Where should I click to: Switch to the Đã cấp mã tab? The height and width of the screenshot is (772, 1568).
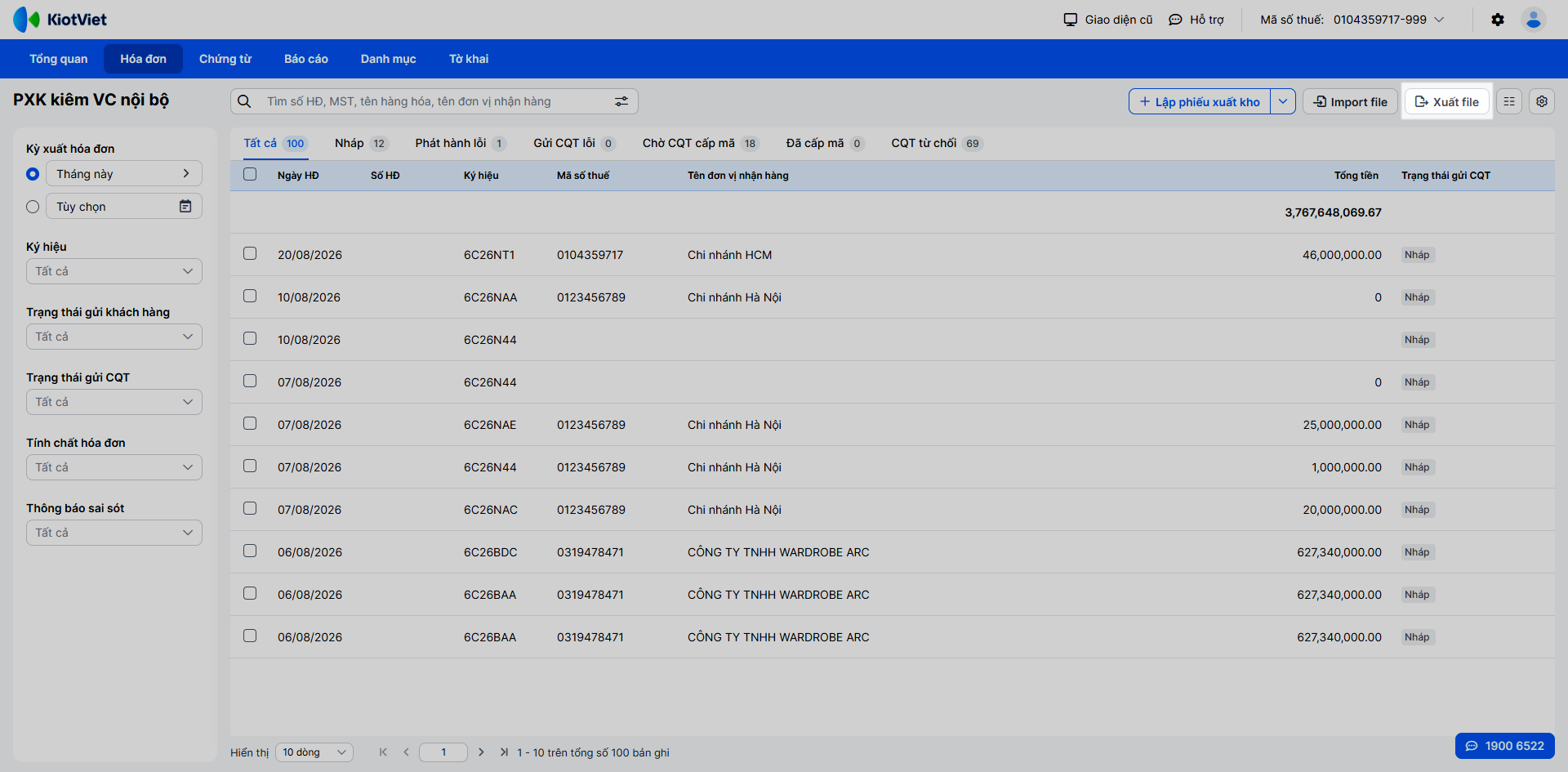pos(825,143)
